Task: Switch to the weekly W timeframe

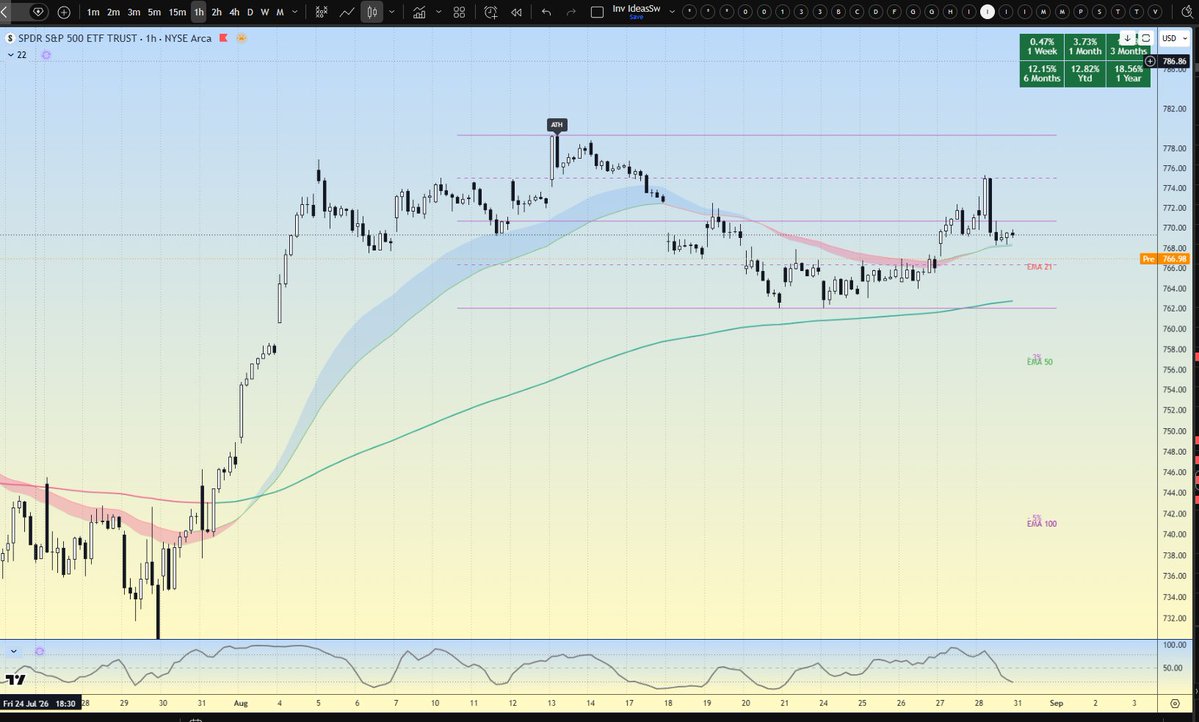Action: pos(265,11)
